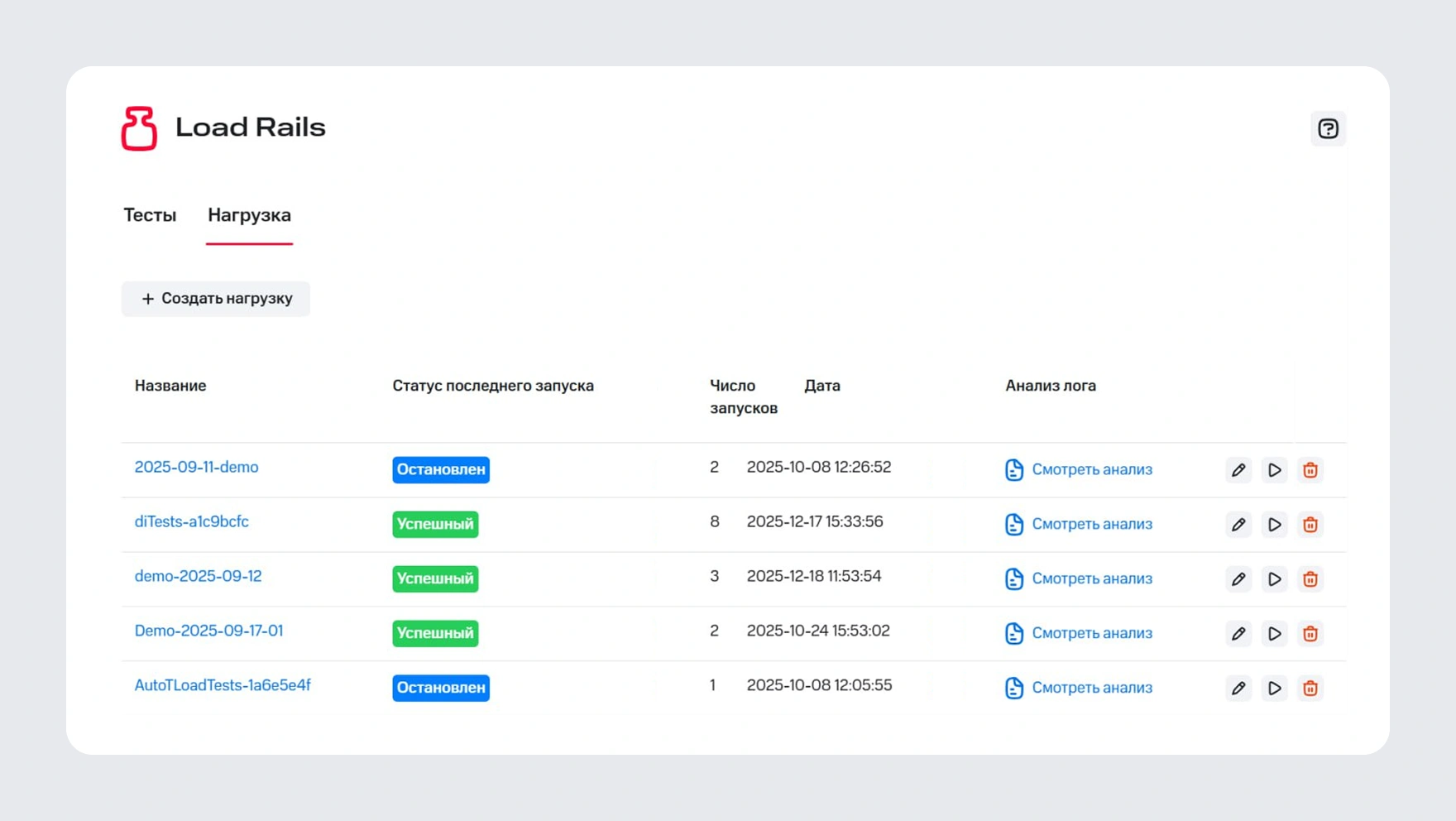1456x821 pixels.
Task: Launch the demo-2025-09-12 load with play button
Action: tap(1274, 579)
